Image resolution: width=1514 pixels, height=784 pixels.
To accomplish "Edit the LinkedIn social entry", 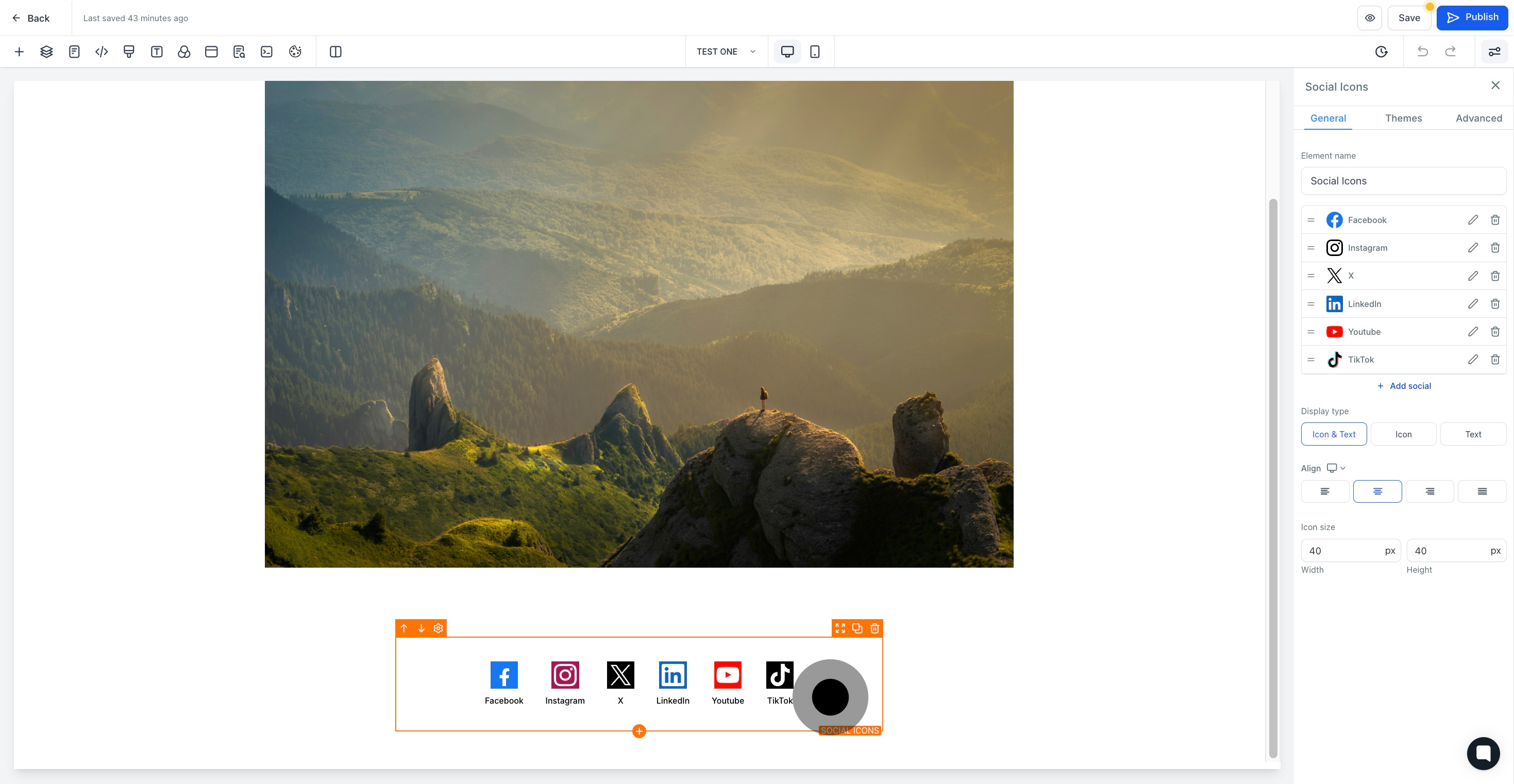I will click(1473, 304).
